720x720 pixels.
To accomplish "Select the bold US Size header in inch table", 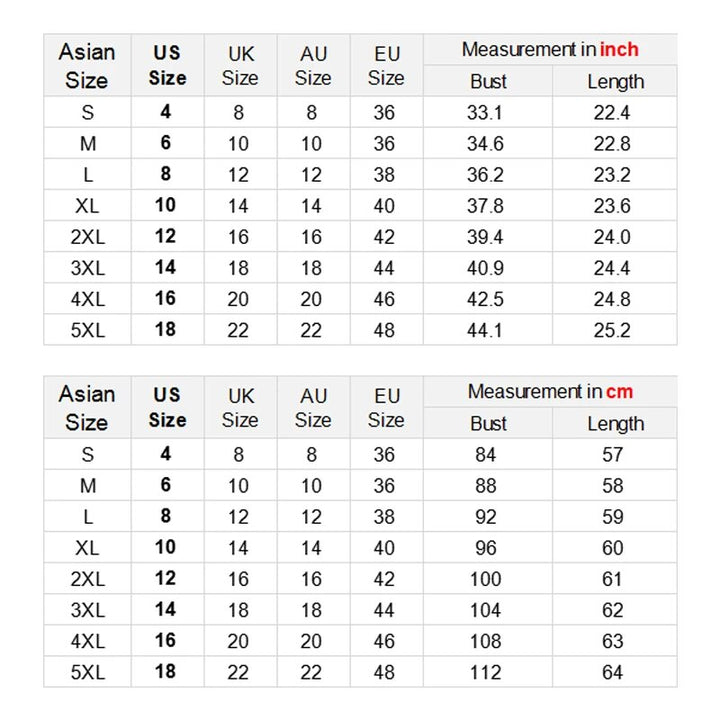I will [167, 65].
